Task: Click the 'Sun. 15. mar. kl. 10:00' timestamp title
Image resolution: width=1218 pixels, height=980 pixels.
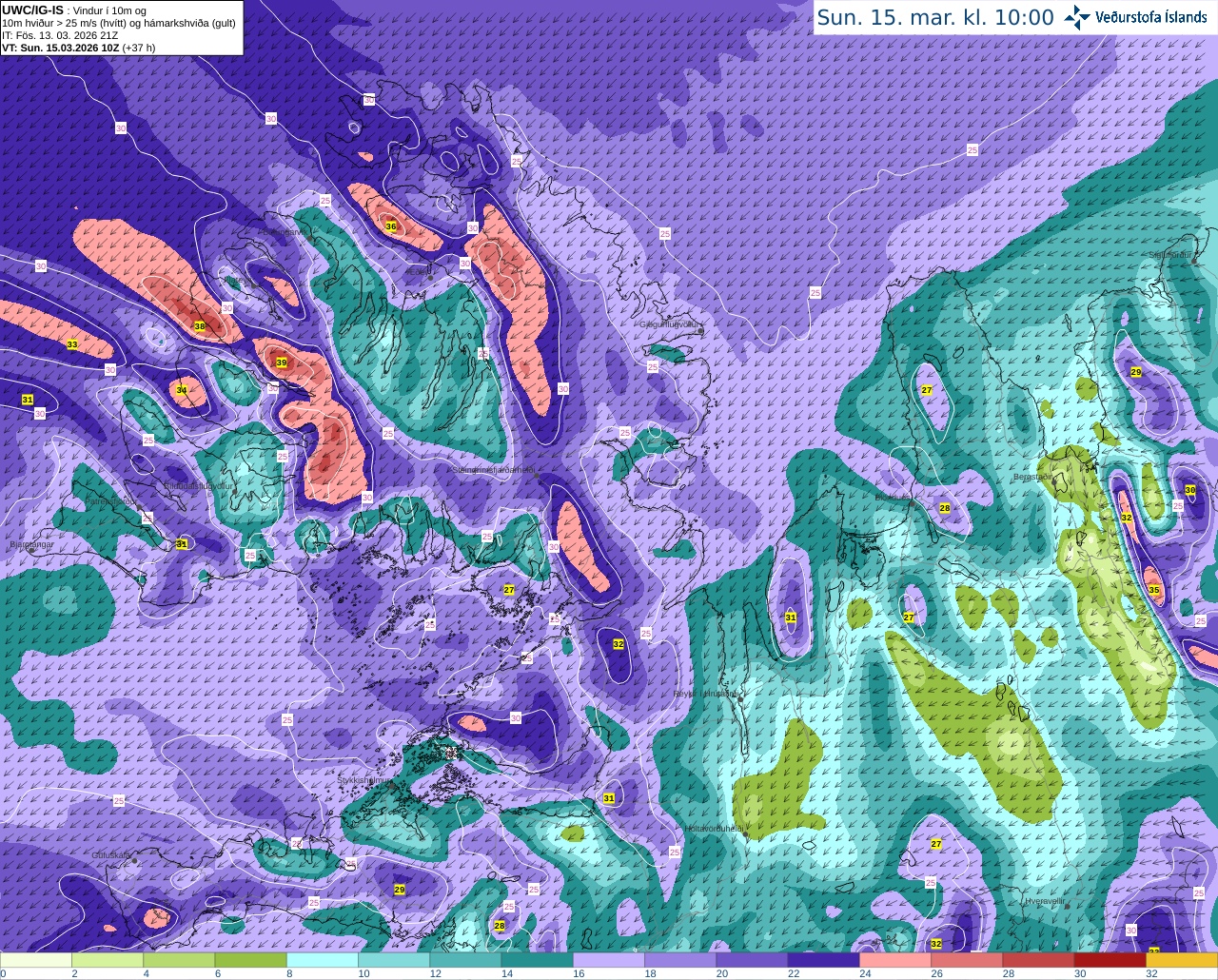Action: 935,17
